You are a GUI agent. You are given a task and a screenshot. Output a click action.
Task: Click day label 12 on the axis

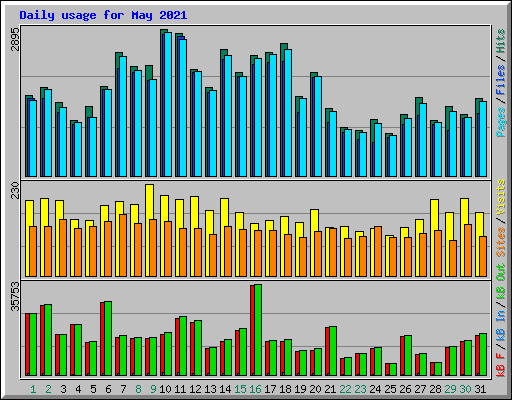195,389
